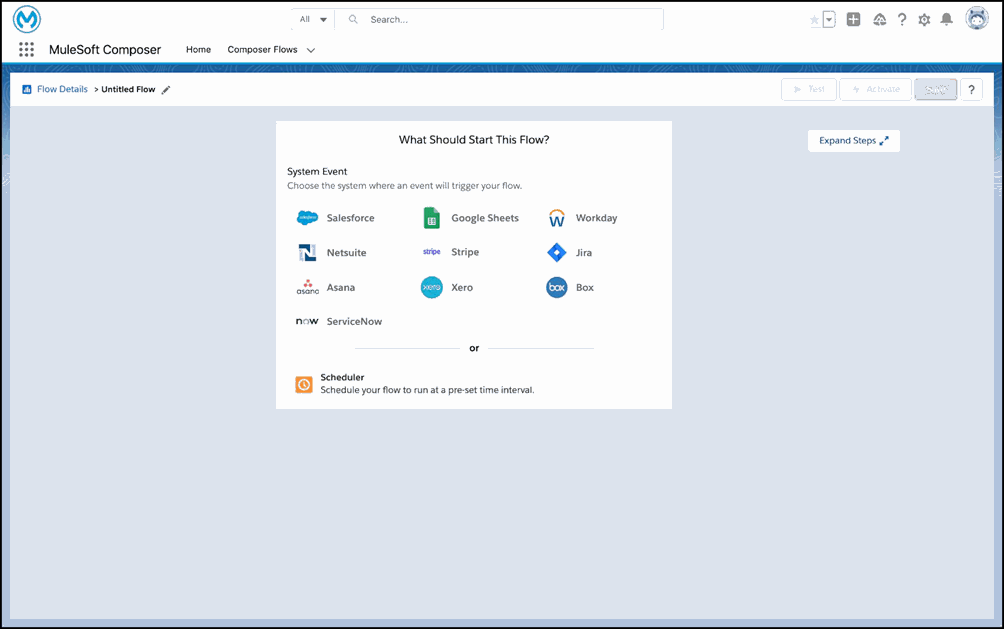Select the Salesforce system event icon

click(307, 218)
